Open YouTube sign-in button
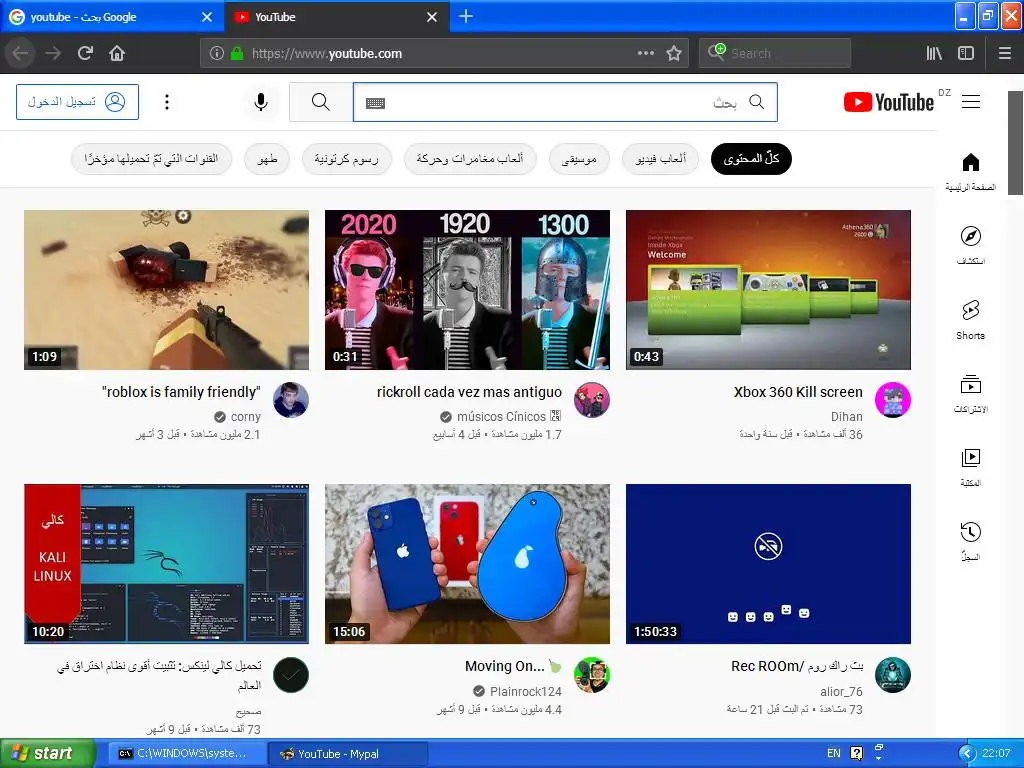 click(77, 102)
